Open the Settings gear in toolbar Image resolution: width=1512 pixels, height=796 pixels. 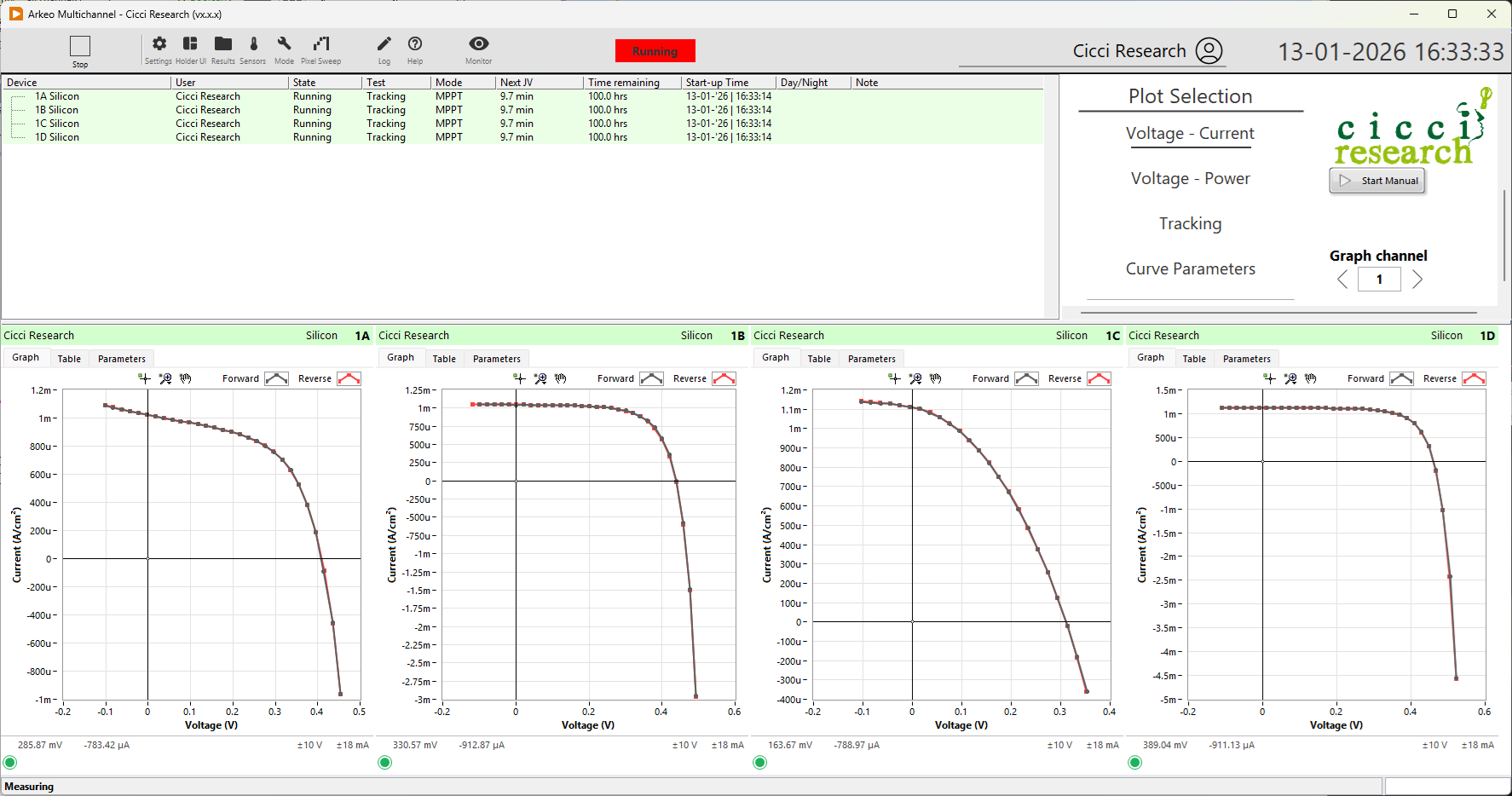(x=159, y=45)
